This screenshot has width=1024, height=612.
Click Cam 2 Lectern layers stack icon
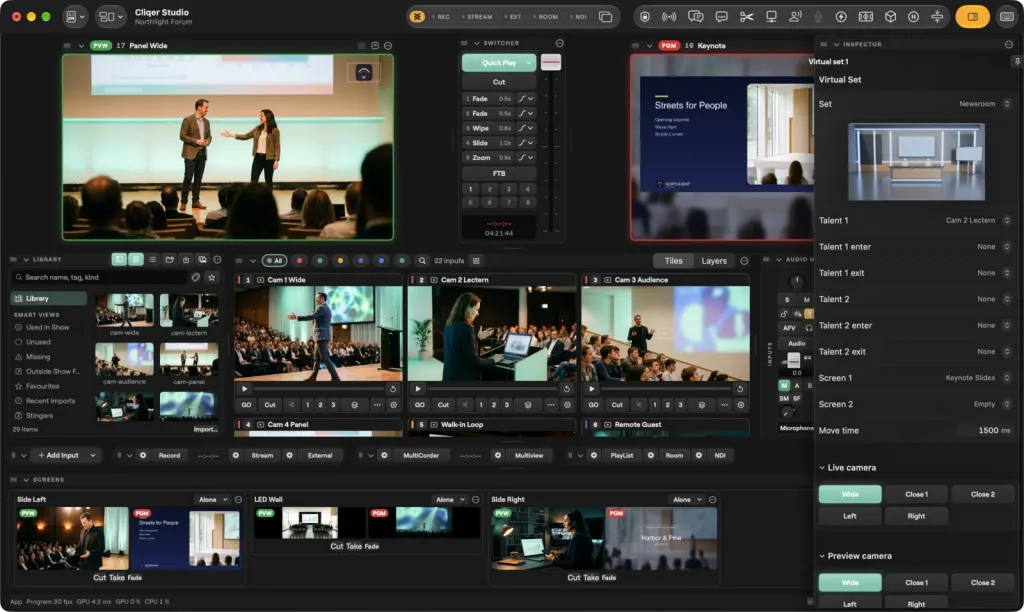(528, 405)
